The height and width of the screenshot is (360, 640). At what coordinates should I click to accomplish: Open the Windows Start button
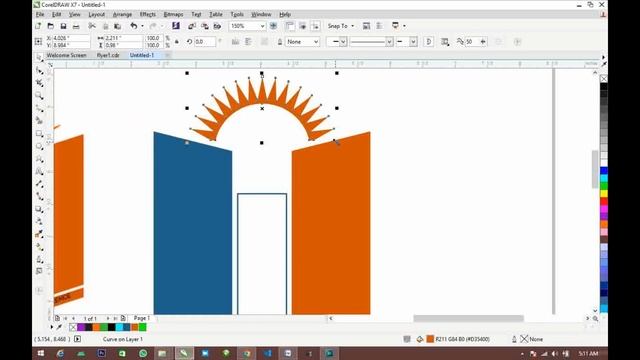(41, 353)
